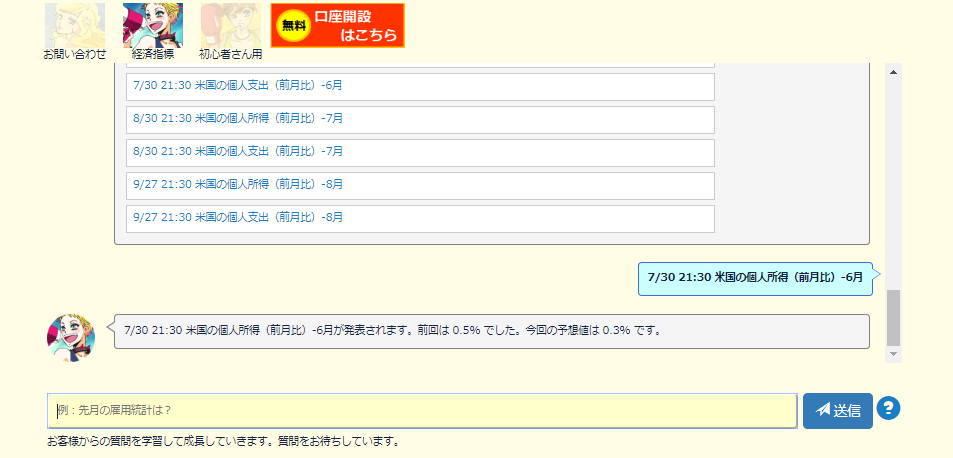Click the bot reply about 前回は 0.5%
Image resolution: width=953 pixels, height=458 pixels.
491,331
